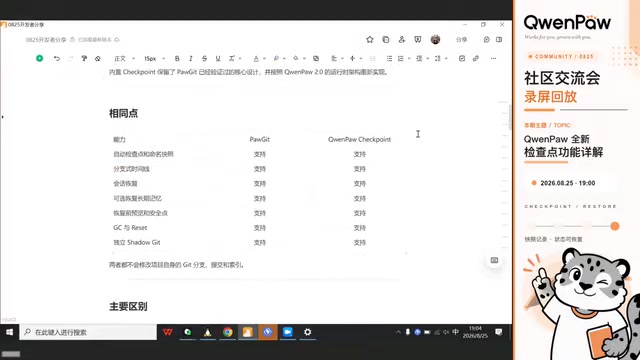
Task: Open the blue video meeting app in taskbar
Action: (287, 332)
